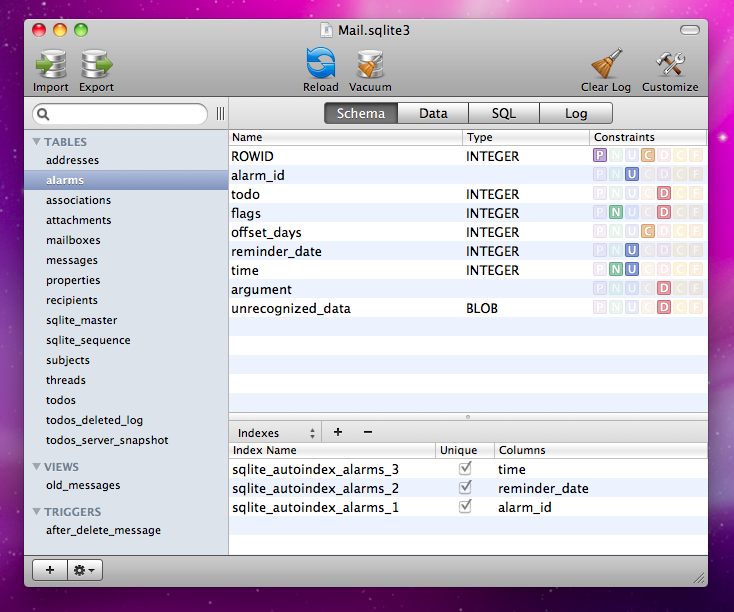The width and height of the screenshot is (734, 612).
Task: Reload the database using the Reload icon
Action: 321,63
